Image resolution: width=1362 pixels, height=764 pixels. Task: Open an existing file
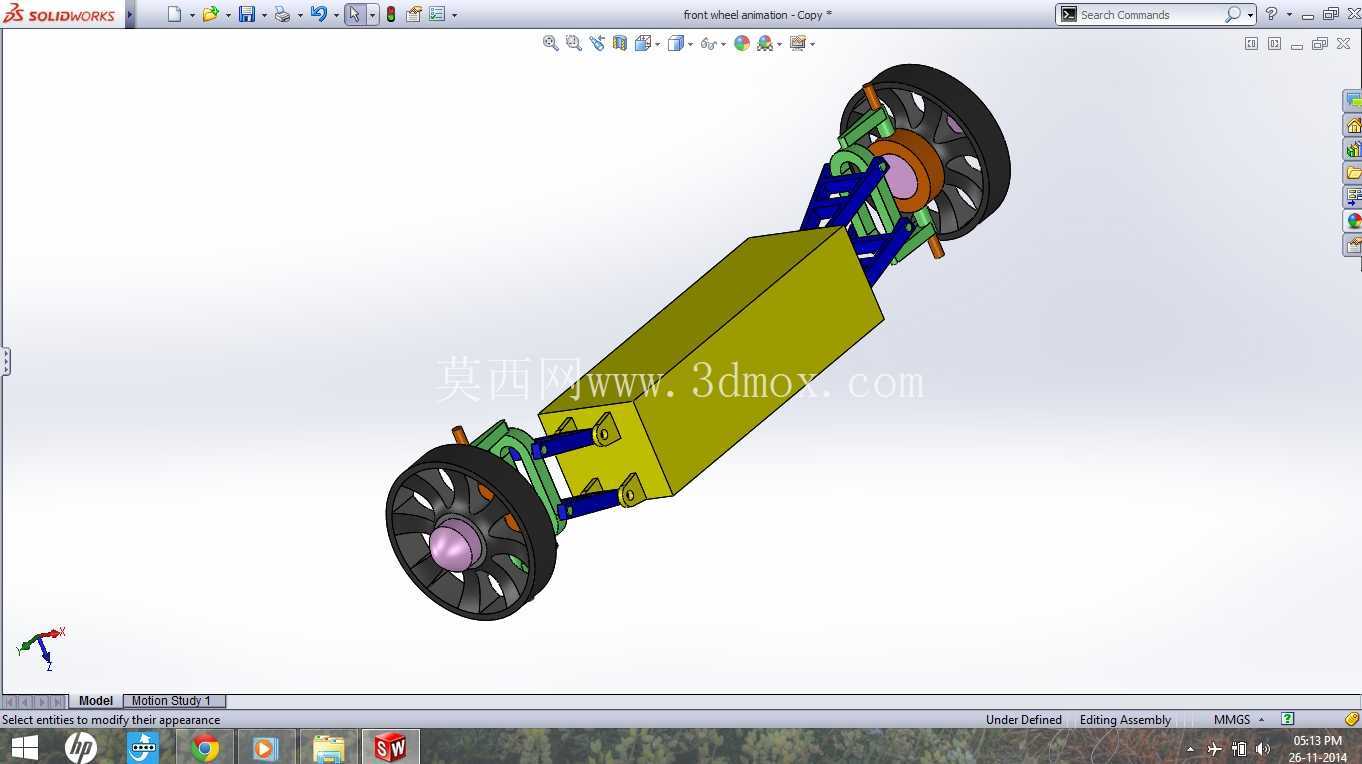coord(210,14)
